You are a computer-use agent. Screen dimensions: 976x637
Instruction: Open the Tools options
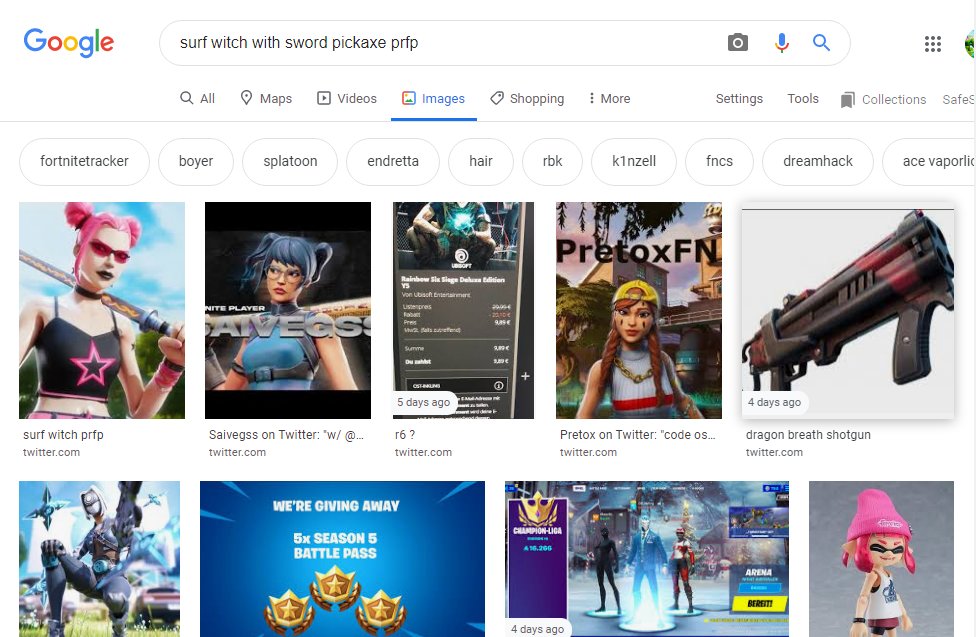tap(803, 98)
